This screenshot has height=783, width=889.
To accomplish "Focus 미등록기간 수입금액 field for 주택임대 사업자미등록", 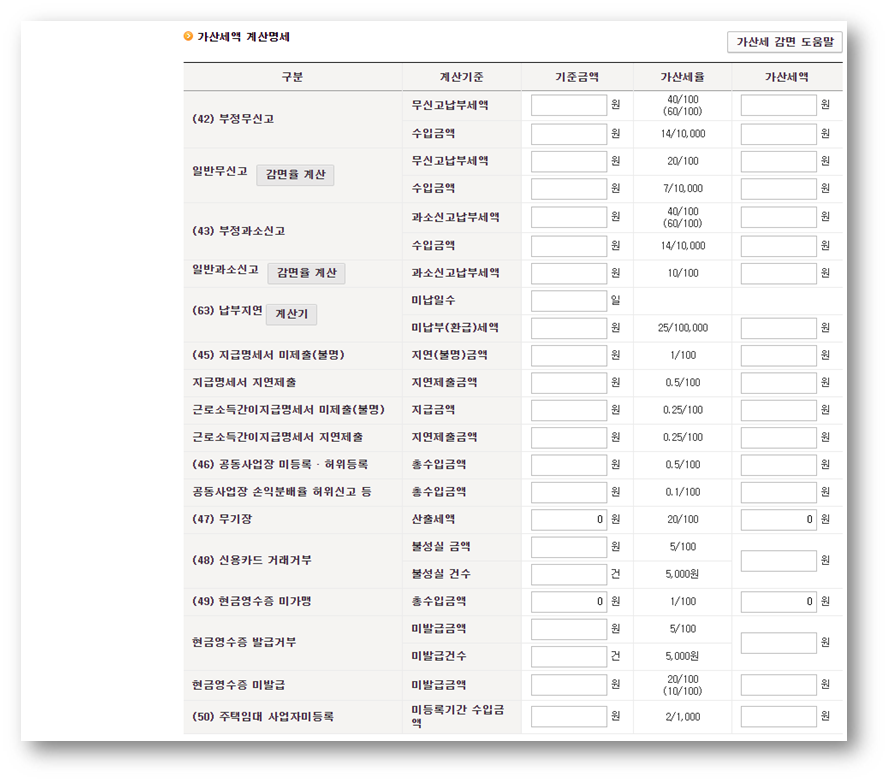I will [x=569, y=717].
